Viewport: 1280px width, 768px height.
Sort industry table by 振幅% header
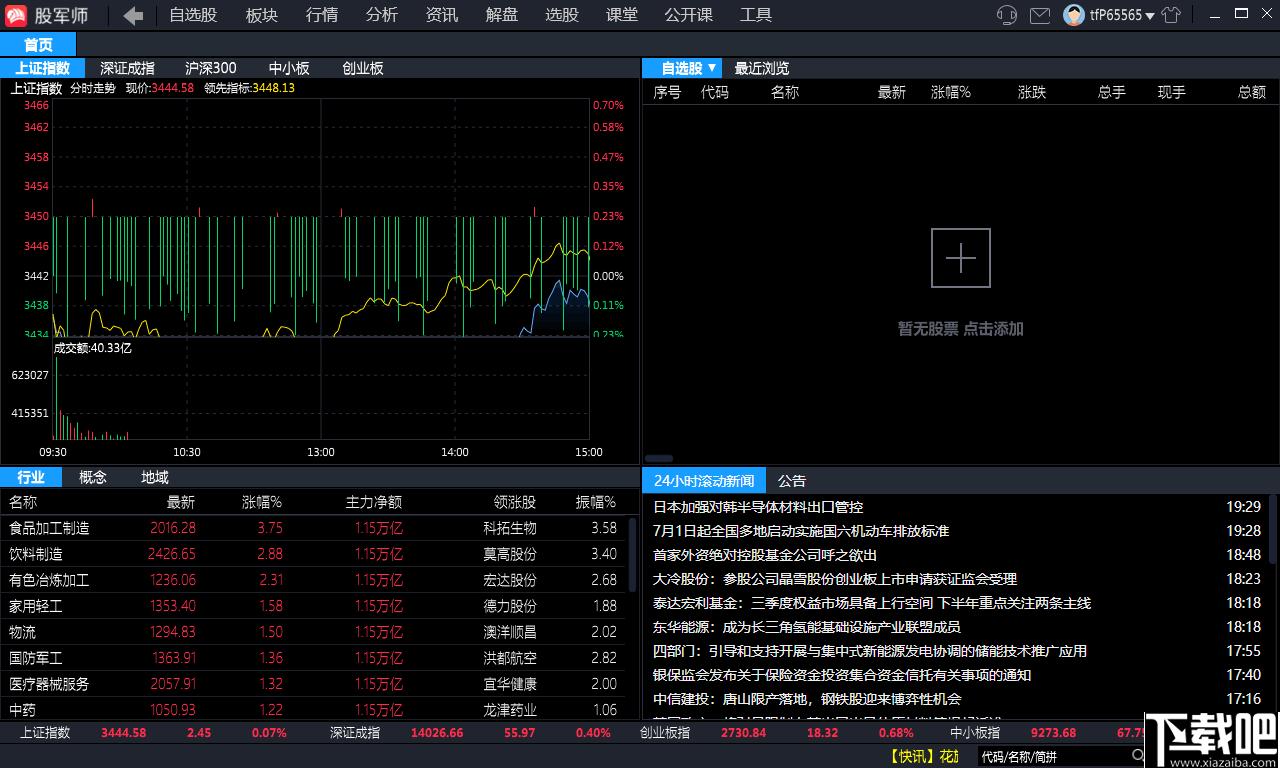(x=596, y=502)
